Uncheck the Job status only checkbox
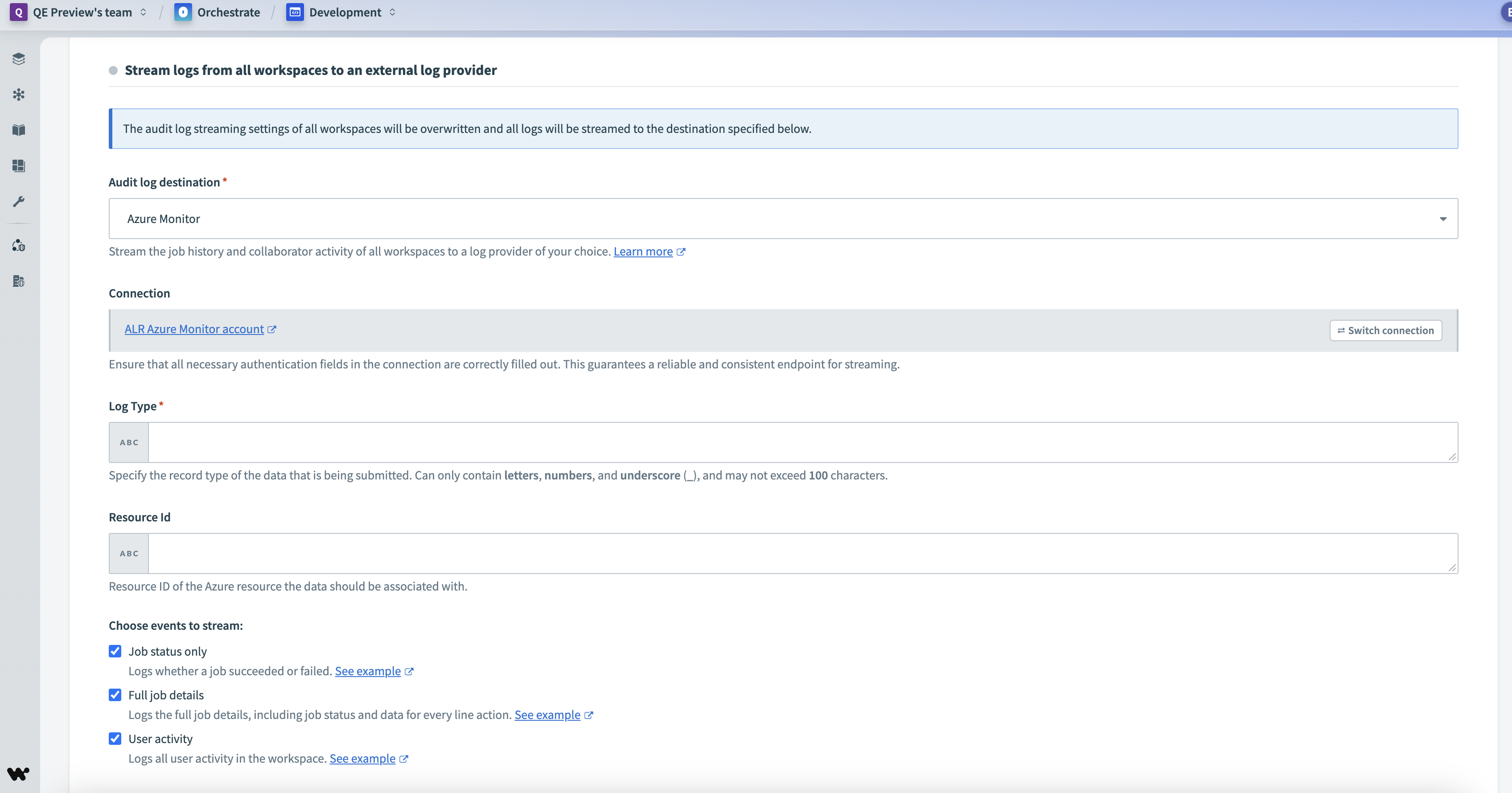1512x793 pixels. coord(115,651)
